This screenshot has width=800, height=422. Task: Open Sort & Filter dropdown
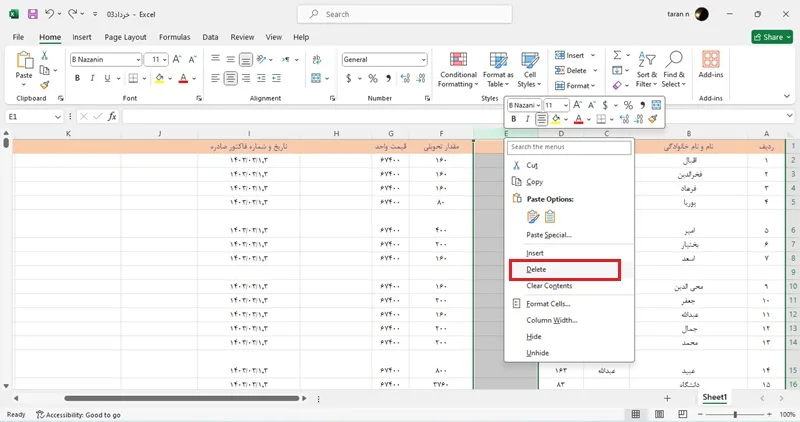click(646, 69)
